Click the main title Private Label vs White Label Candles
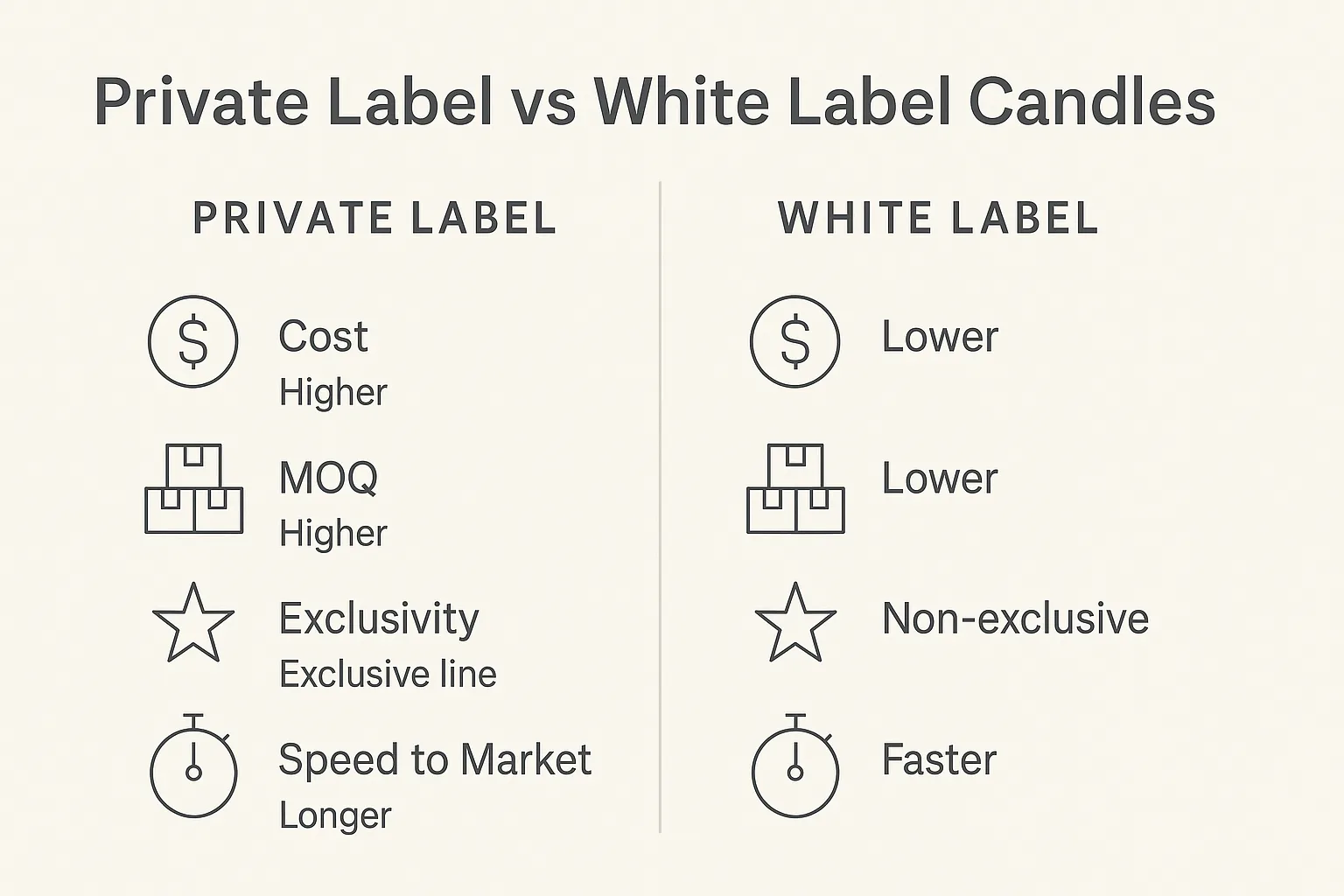 tap(654, 102)
